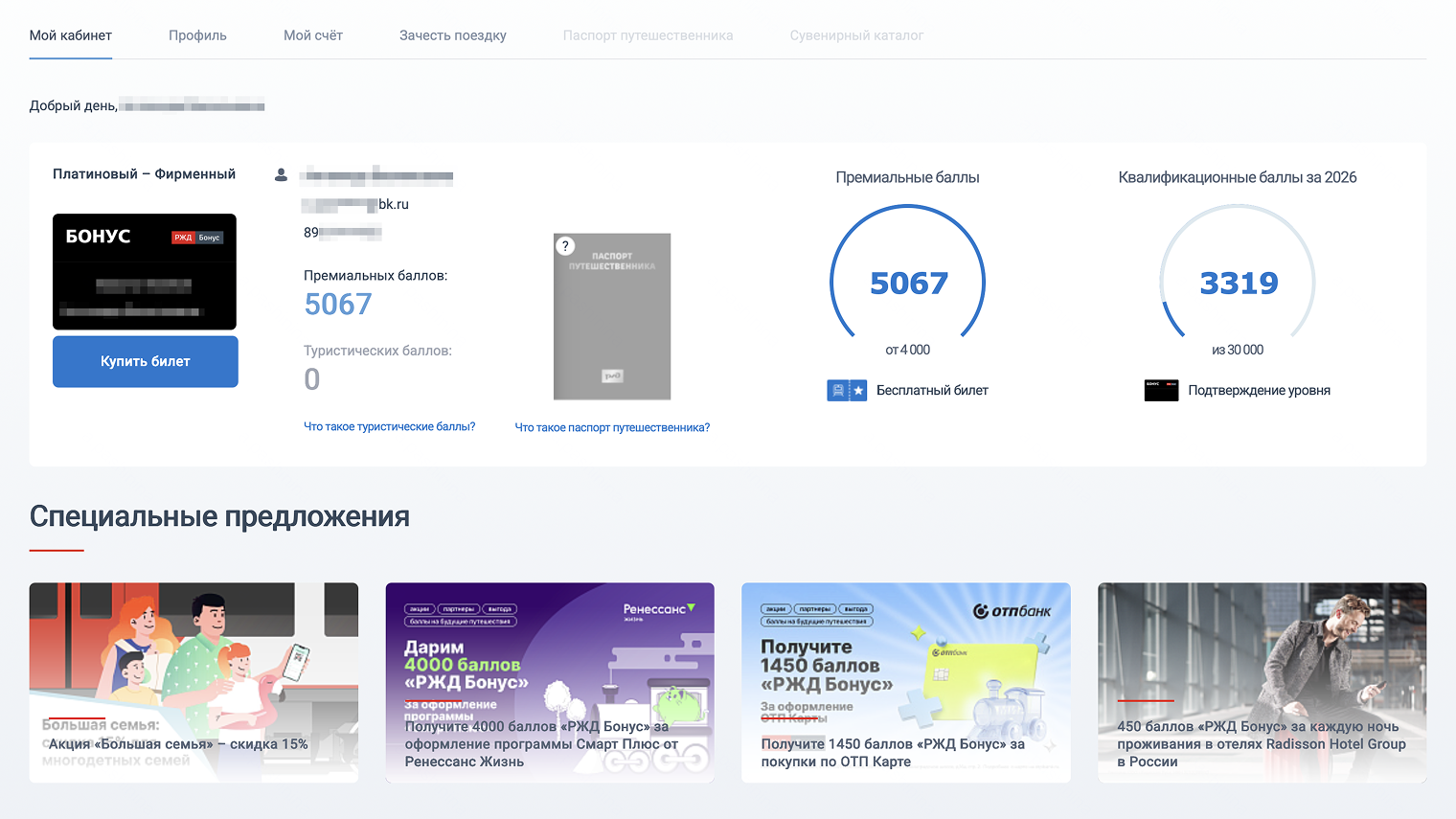Screen dimensions: 1456x819
Task: Open the ОТП Банк 1450 баллов offer
Action: pos(906,682)
